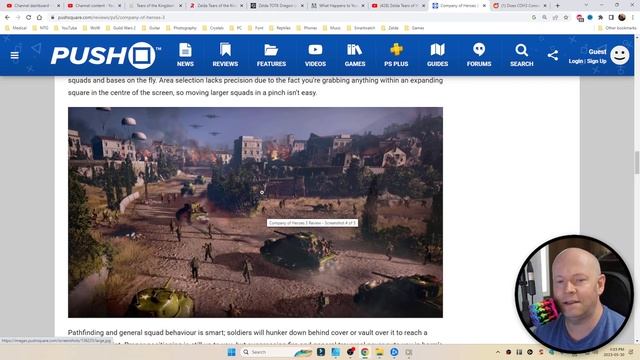Open the site Search
This screenshot has width=640, height=360.
tap(522, 55)
